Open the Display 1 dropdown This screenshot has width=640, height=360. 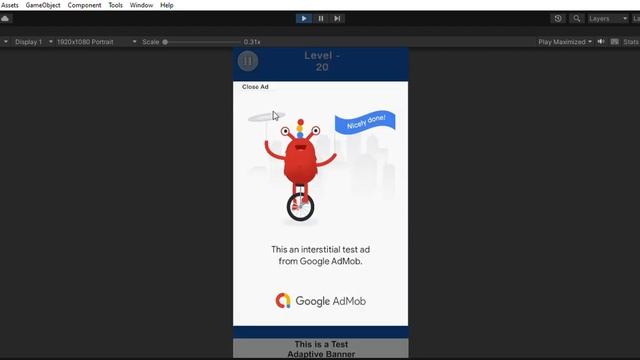(x=33, y=42)
